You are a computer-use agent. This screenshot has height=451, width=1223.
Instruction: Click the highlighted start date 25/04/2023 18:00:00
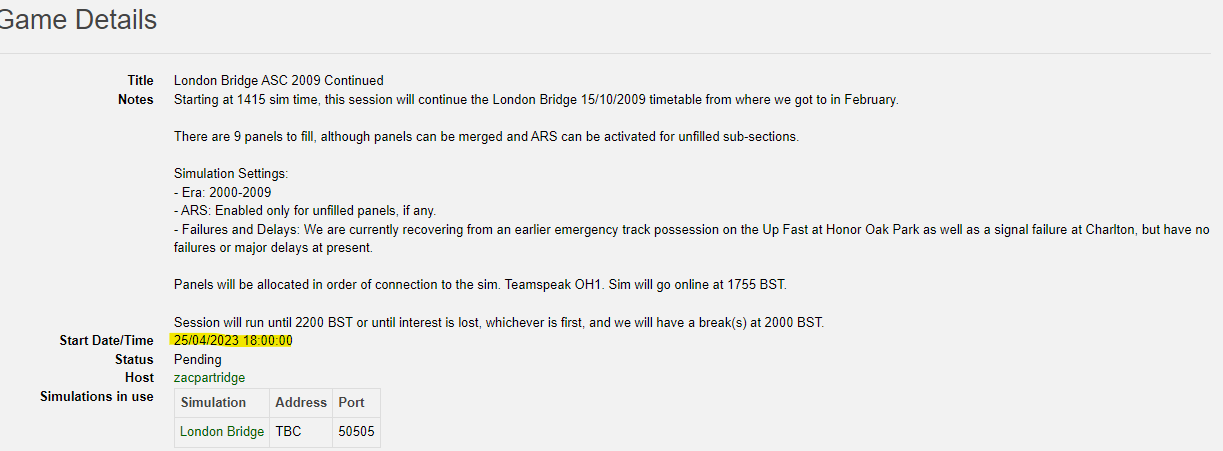pos(233,341)
